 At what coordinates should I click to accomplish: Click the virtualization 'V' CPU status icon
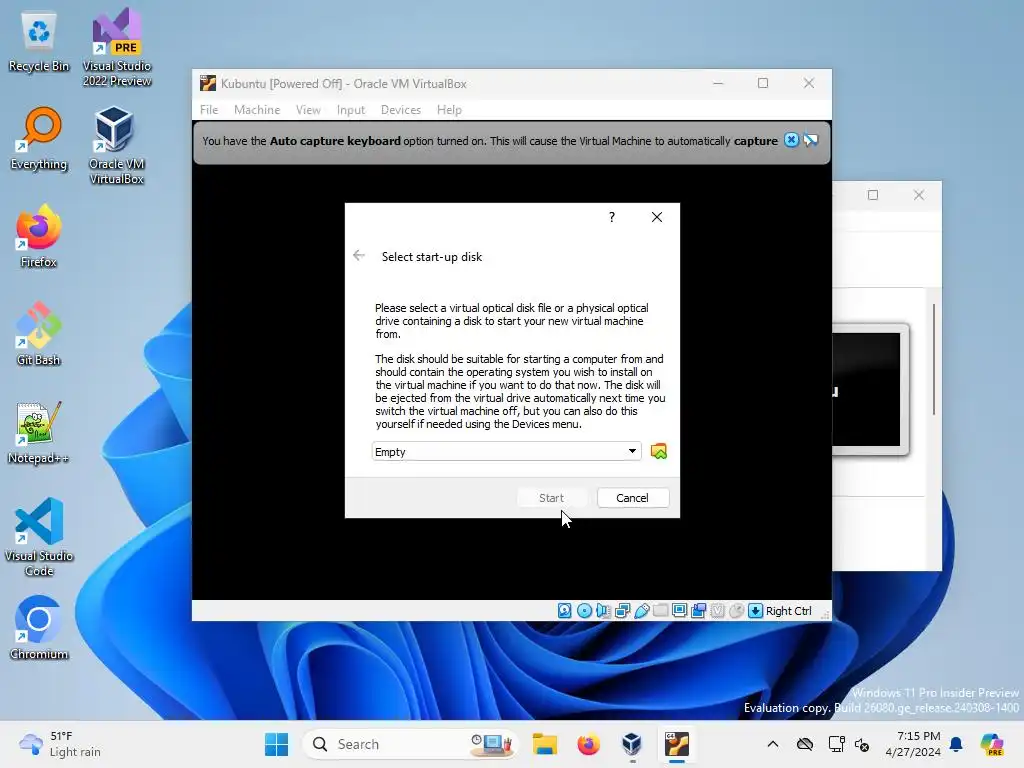(x=717, y=611)
